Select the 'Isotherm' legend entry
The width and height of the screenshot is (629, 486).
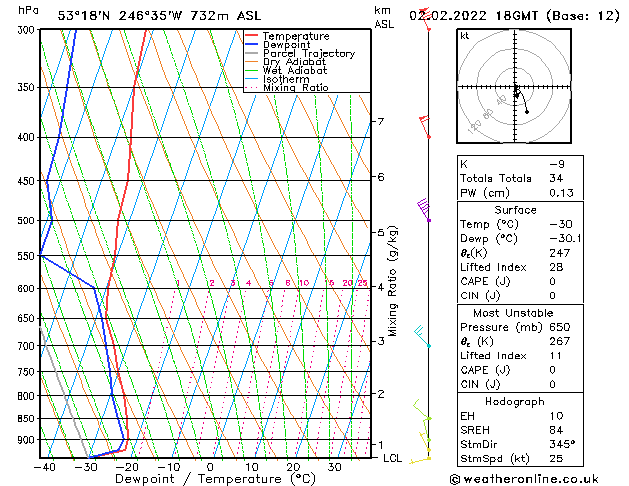click(286, 79)
